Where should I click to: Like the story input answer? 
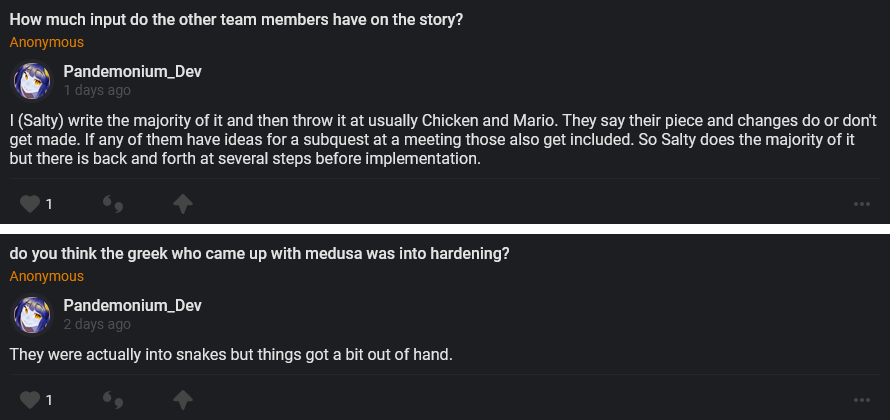pos(30,204)
